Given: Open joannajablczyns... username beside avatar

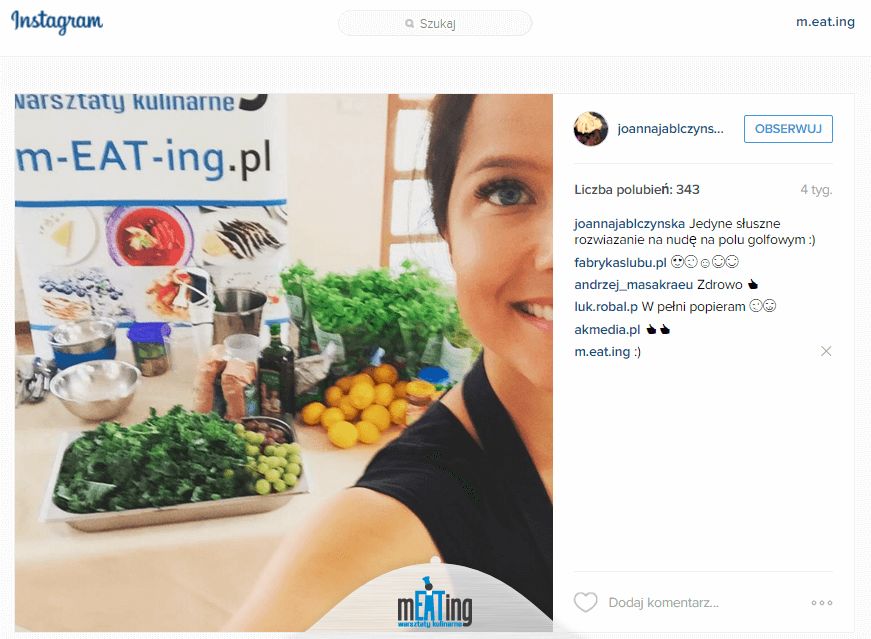Looking at the screenshot, I should (x=670, y=129).
